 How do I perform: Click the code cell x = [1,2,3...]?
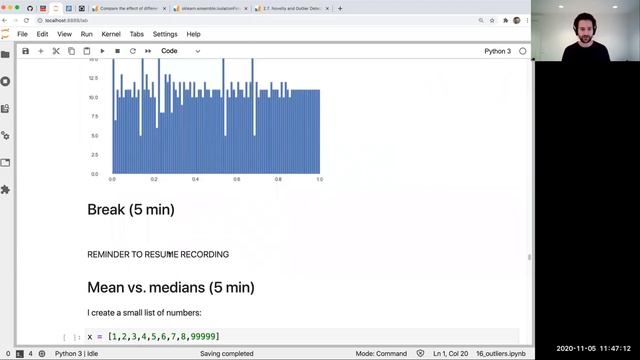coord(302,336)
